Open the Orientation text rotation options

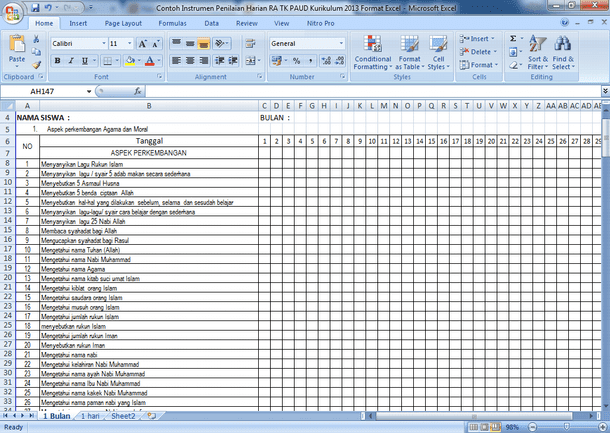click(x=222, y=44)
